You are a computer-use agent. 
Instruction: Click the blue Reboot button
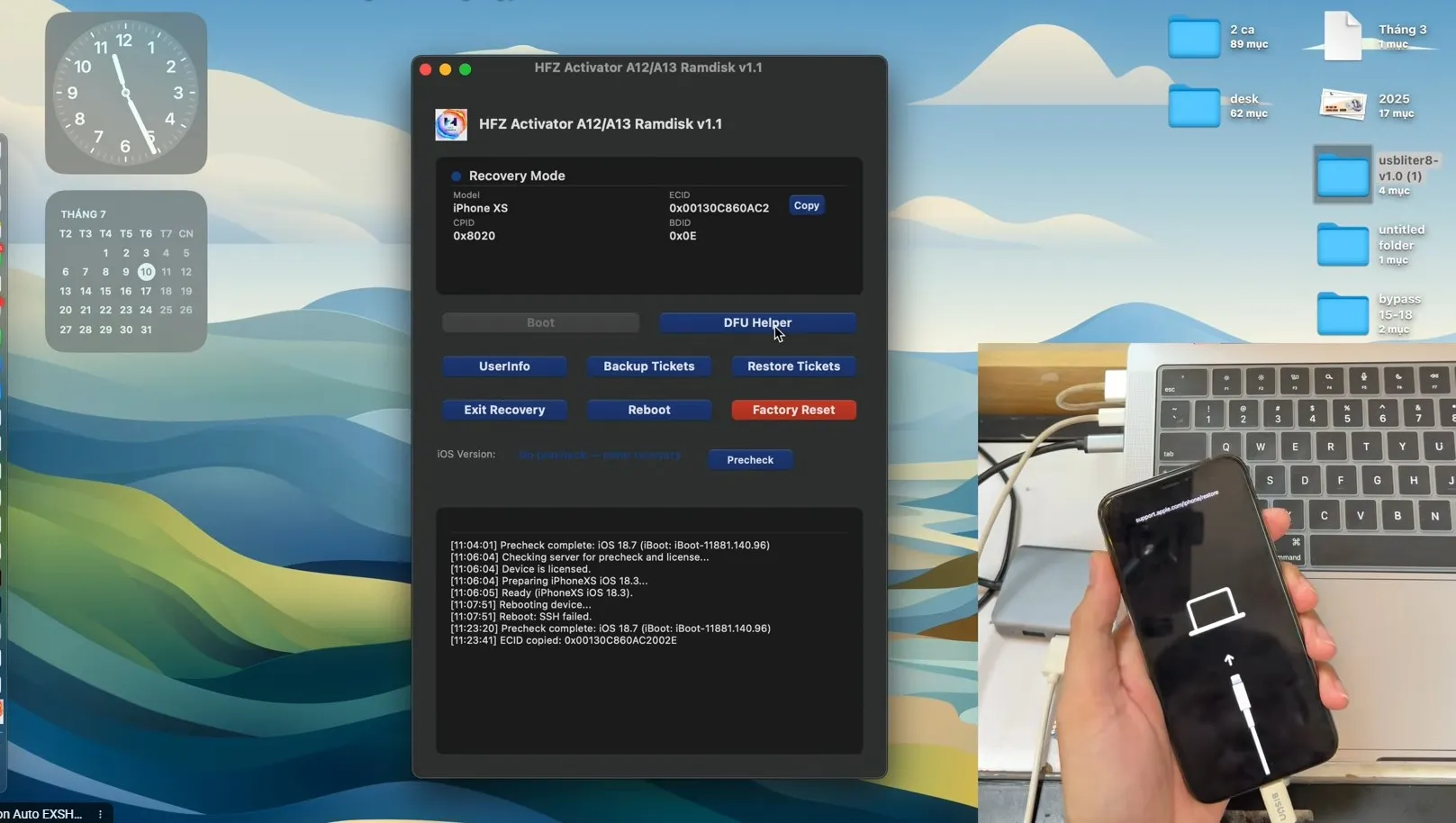649,410
